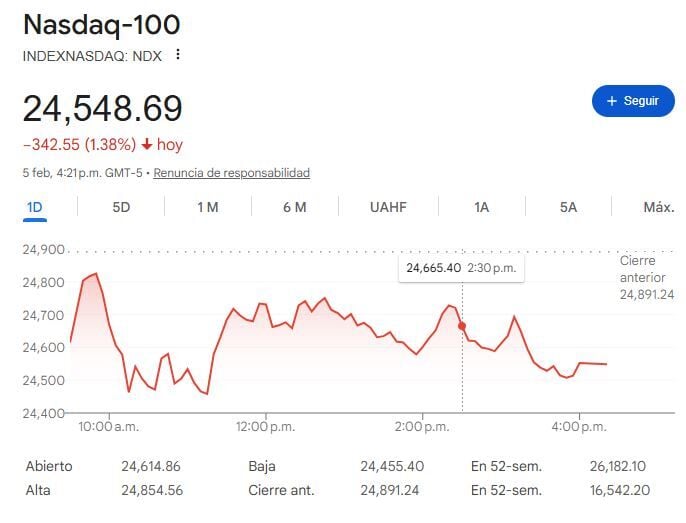686x523 pixels.
Task: Show the Máx. full-history chart
Action: (658, 207)
